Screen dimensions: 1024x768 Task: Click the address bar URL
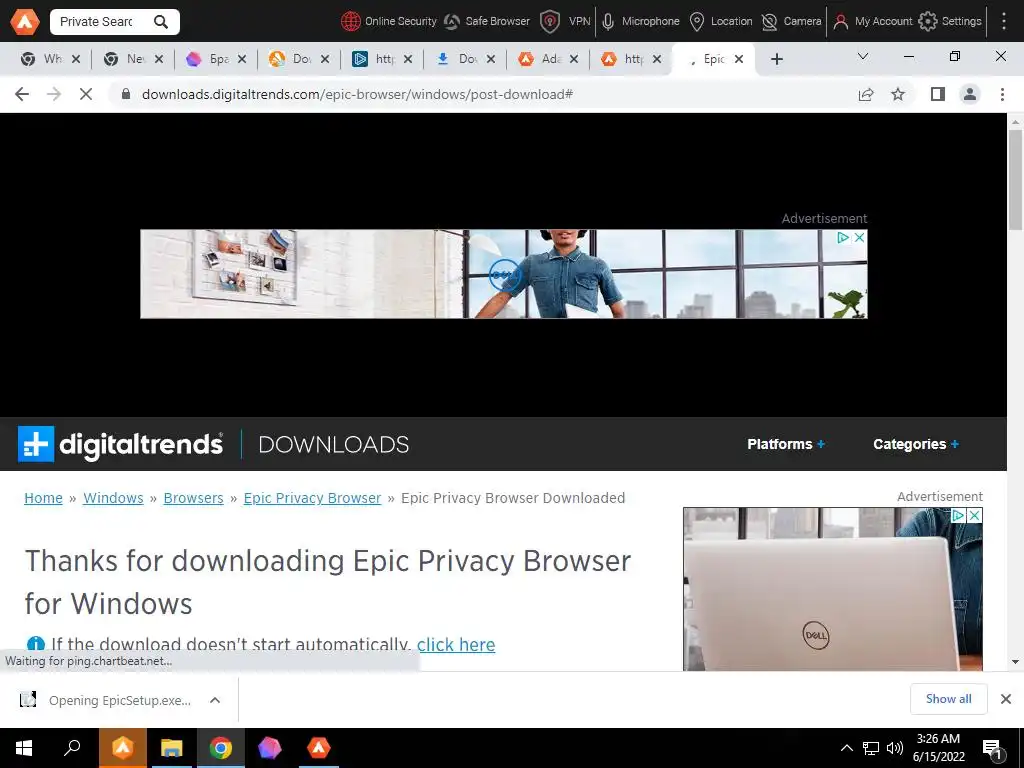pos(357,94)
